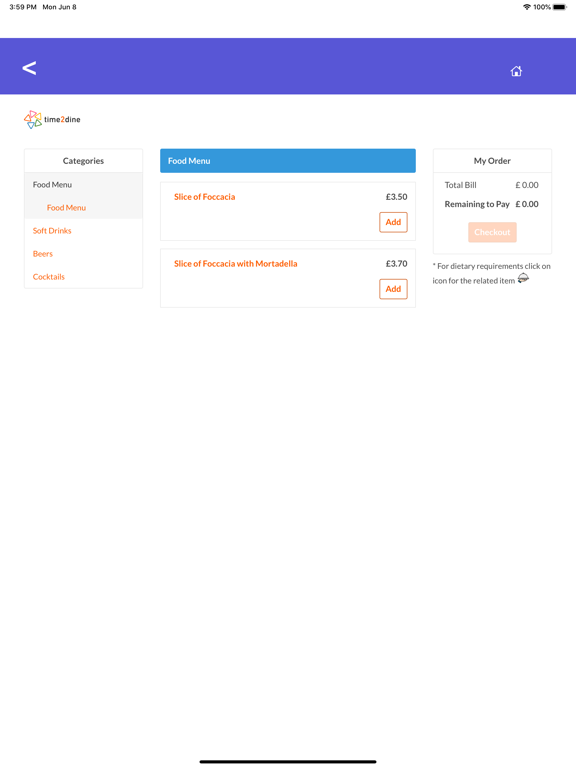Click the blue Food Menu header bar
The height and width of the screenshot is (768, 576).
pos(288,161)
